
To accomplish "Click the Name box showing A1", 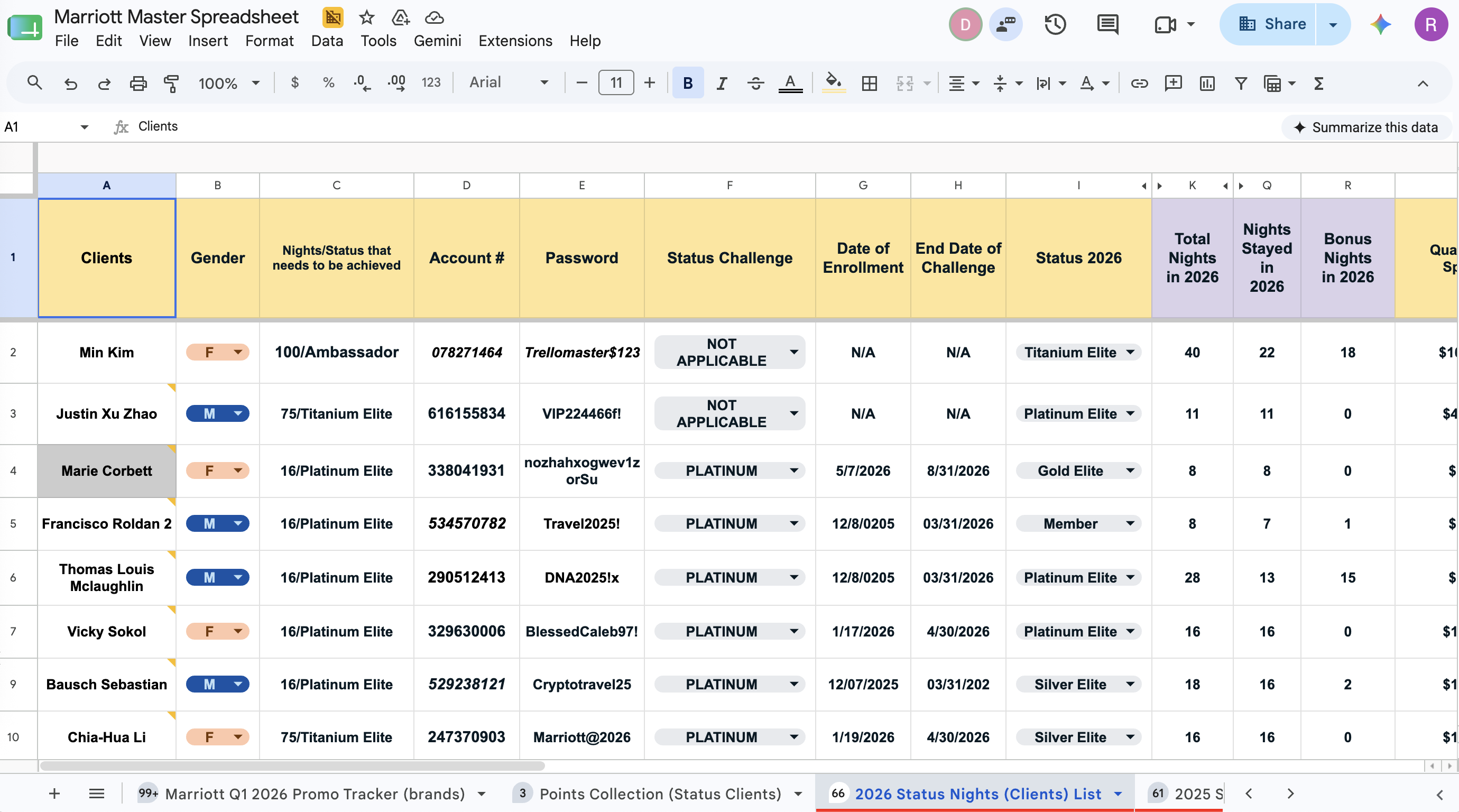I will pos(47,127).
